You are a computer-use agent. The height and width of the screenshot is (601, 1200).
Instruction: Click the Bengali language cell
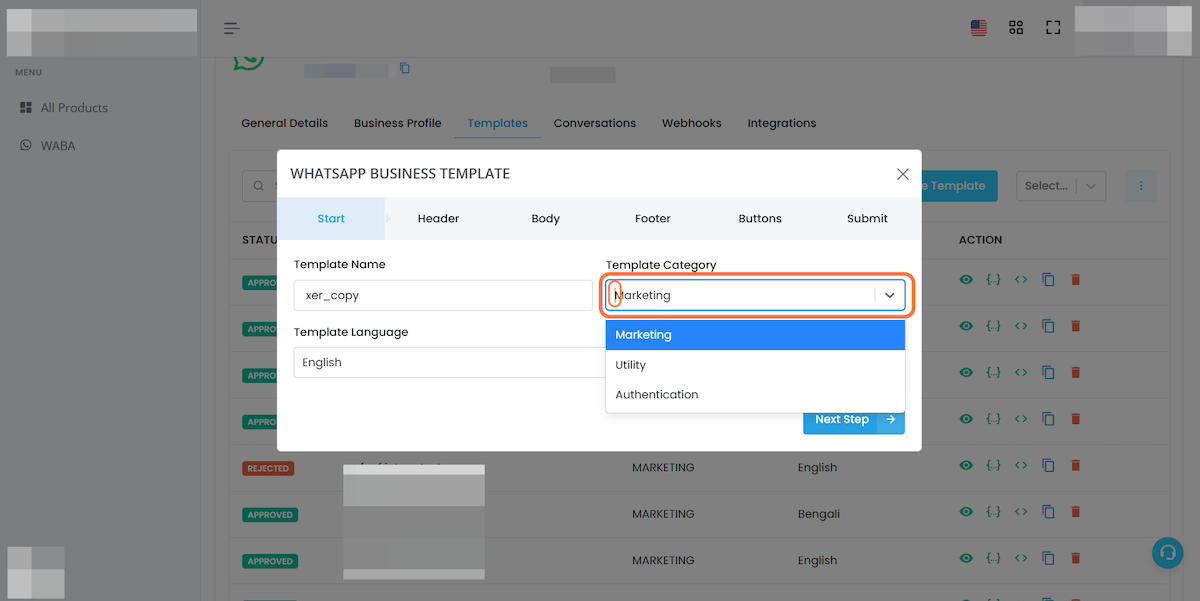click(819, 514)
